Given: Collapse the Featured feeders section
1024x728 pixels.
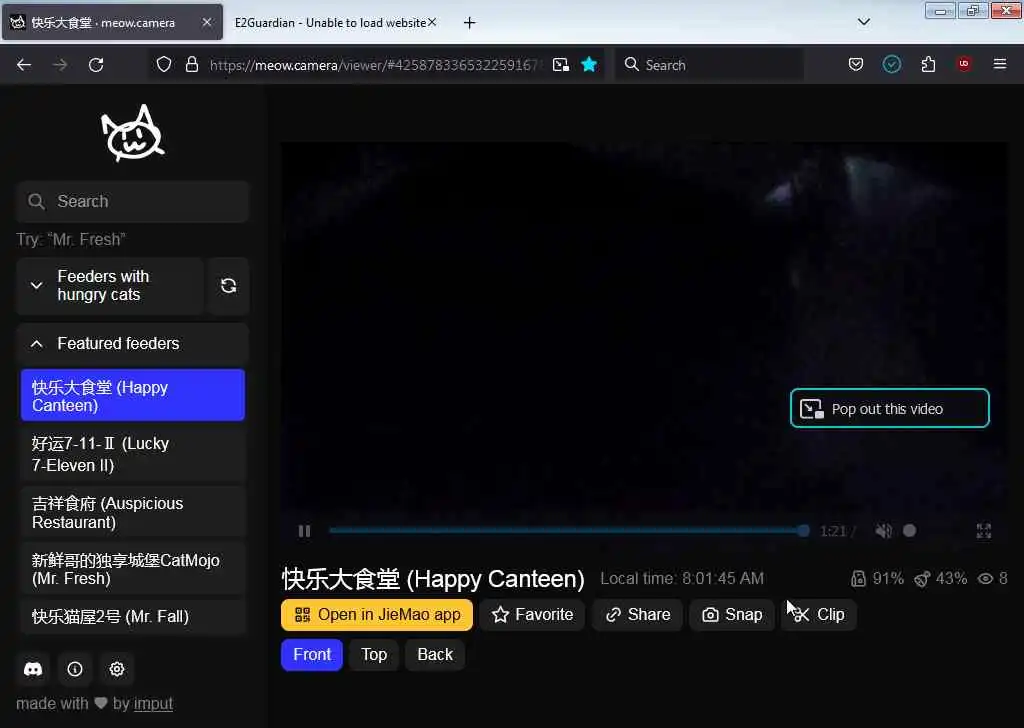Looking at the screenshot, I should [133, 343].
